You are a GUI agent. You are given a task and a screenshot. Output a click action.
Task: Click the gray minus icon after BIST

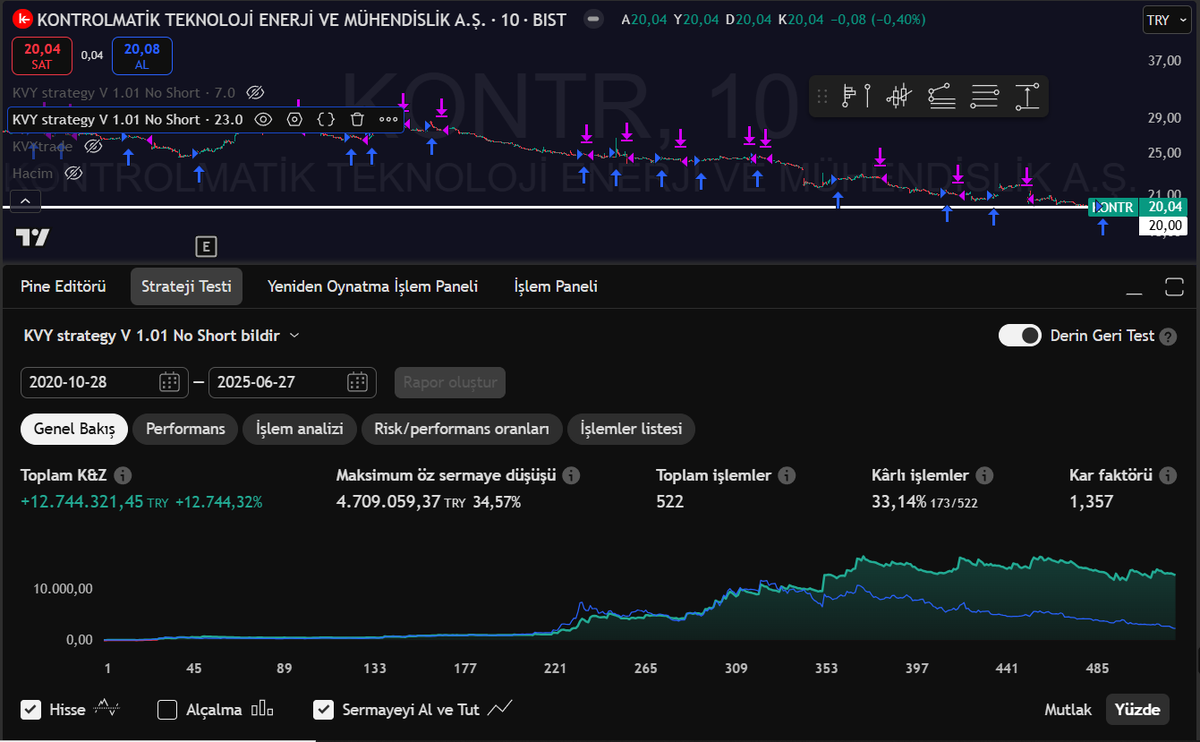[x=594, y=19]
